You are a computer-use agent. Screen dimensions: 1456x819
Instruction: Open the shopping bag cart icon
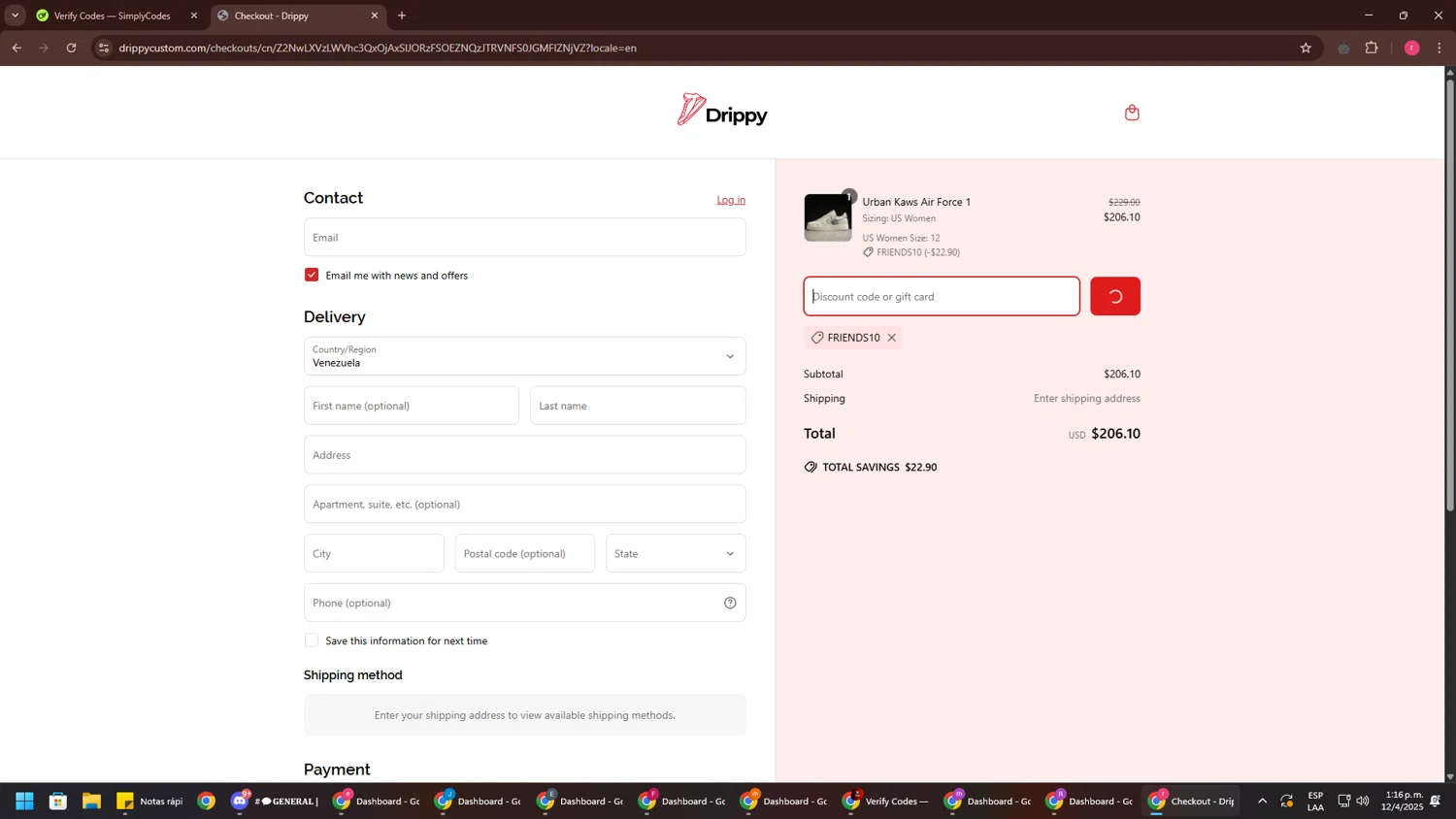1132,113
